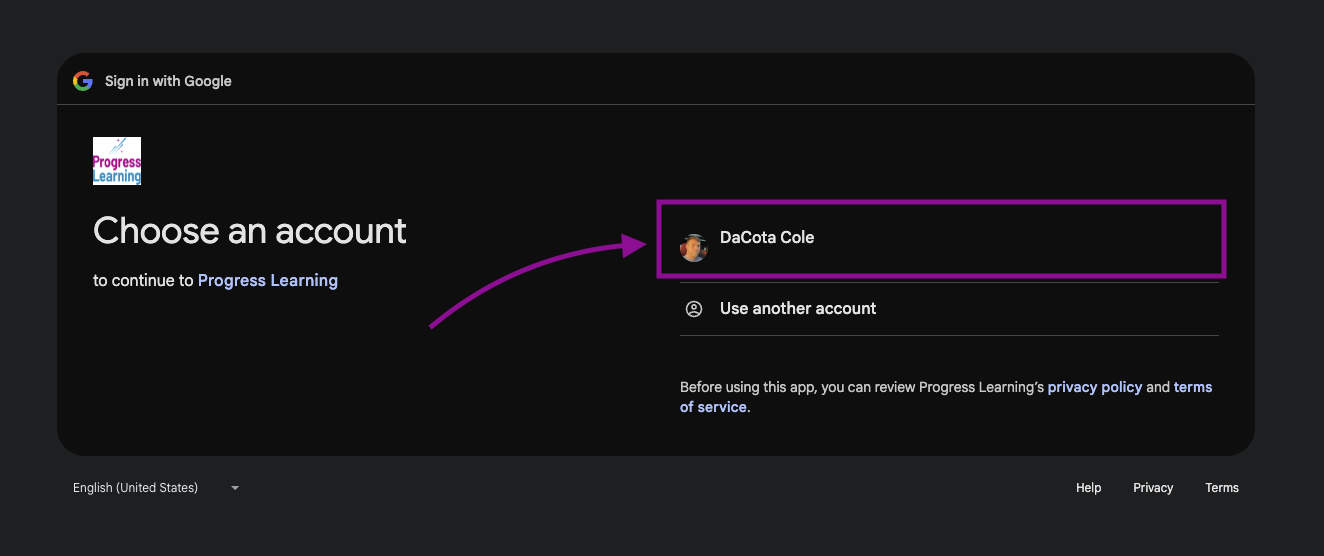Open the Help footer link

pos(1088,488)
